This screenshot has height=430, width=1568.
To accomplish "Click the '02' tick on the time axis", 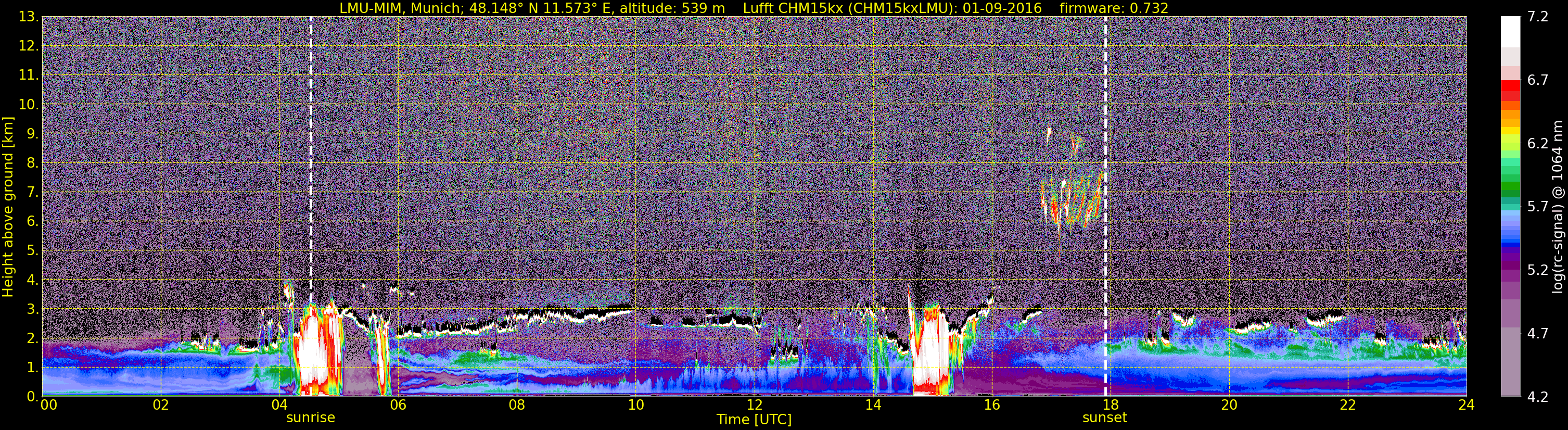I will coord(161,405).
